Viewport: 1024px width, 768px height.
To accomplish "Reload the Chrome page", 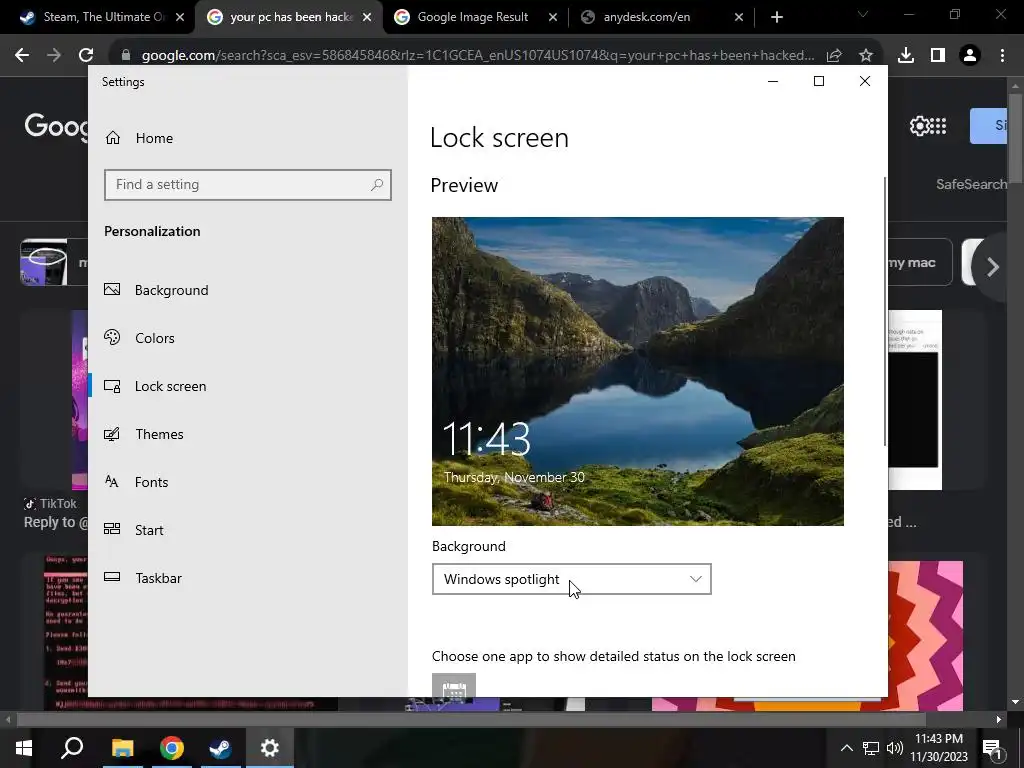I will 86,55.
